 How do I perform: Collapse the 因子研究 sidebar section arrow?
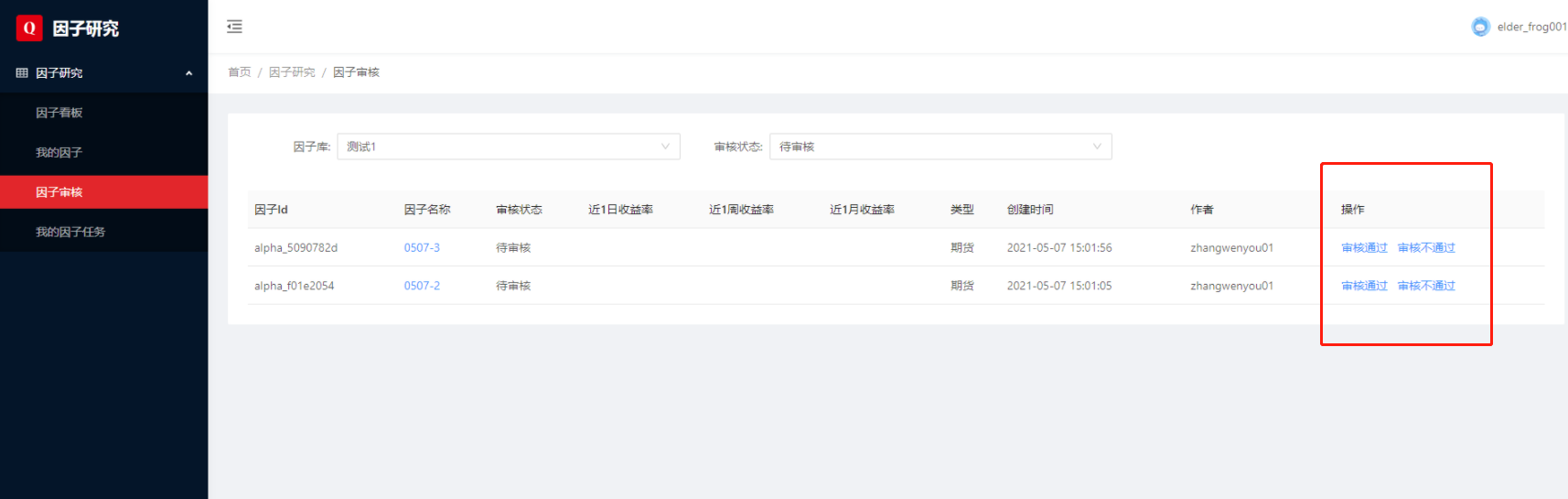point(188,73)
